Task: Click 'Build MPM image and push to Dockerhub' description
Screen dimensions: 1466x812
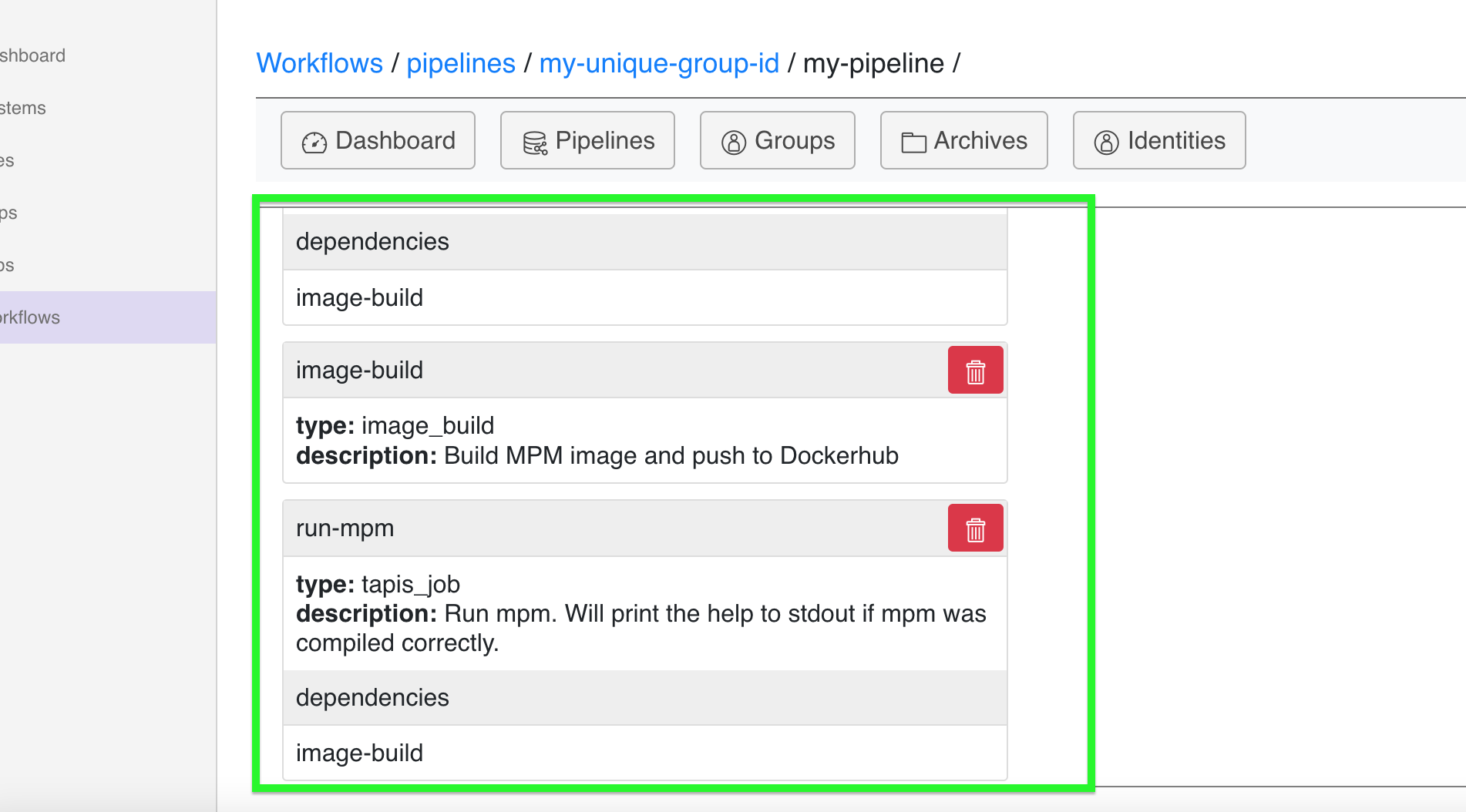Action: pyautogui.click(x=671, y=455)
